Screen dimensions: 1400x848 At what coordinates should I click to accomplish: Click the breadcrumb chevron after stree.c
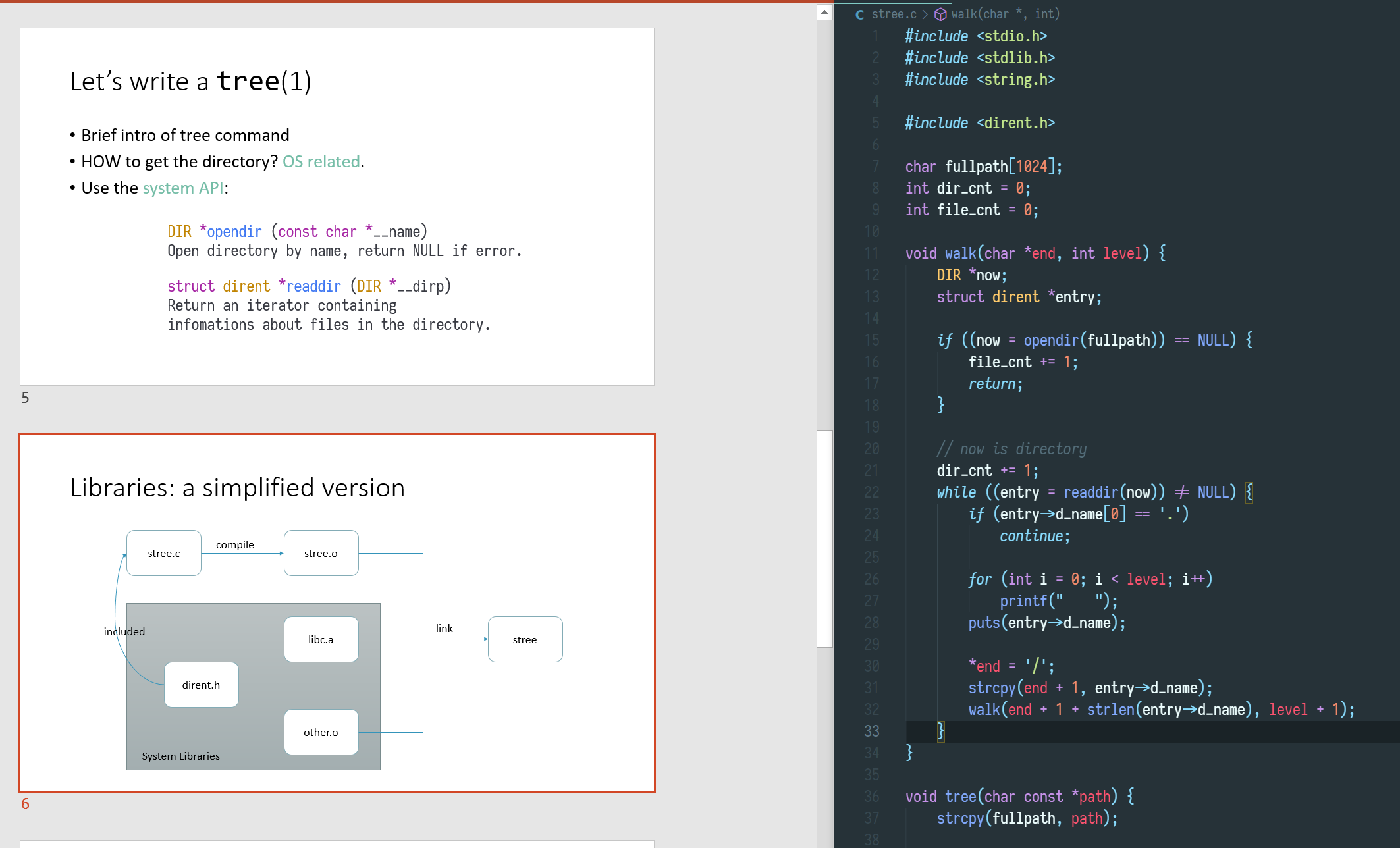925,14
